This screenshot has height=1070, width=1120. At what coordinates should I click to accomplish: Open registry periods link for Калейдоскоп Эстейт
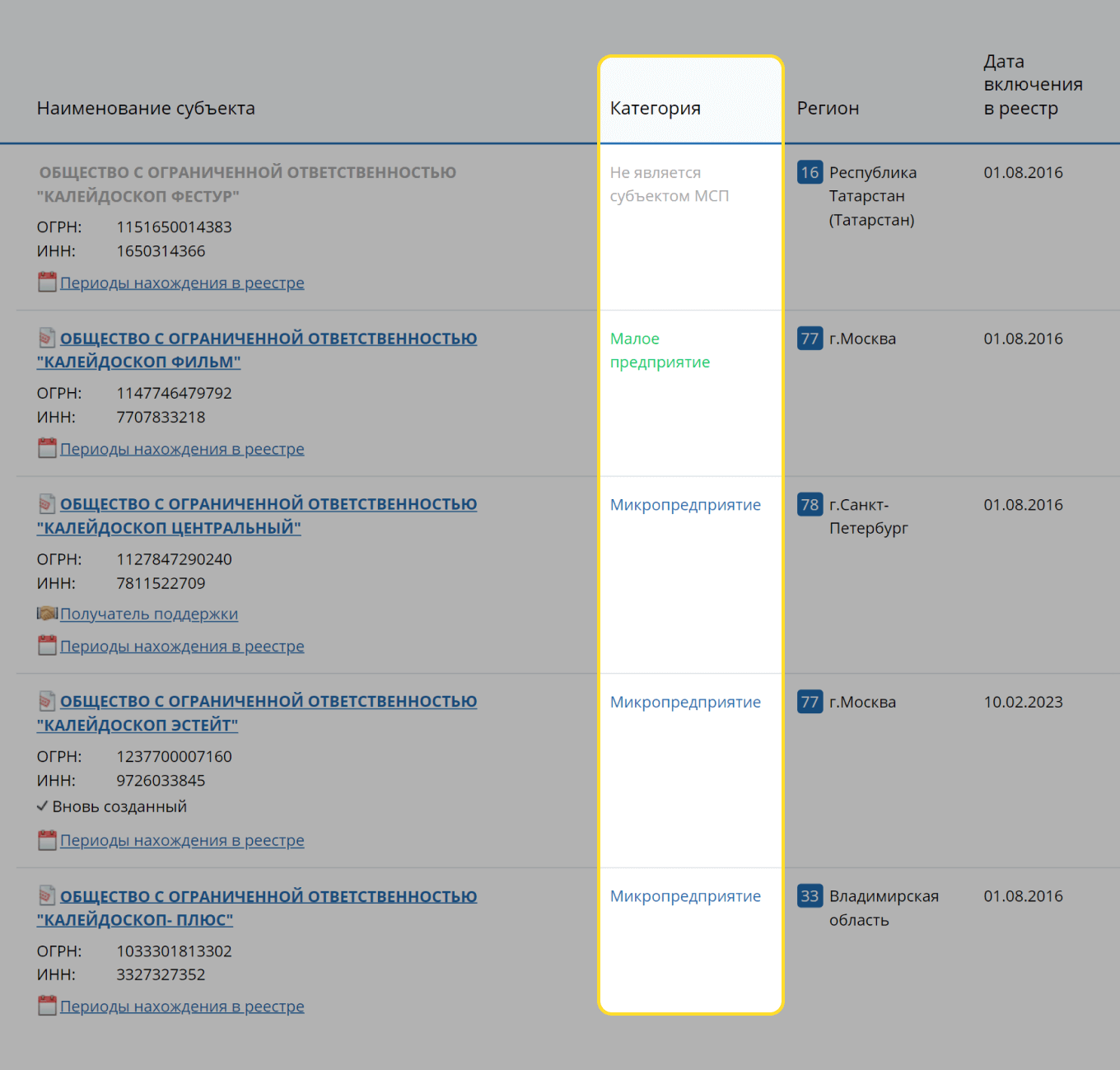click(182, 840)
